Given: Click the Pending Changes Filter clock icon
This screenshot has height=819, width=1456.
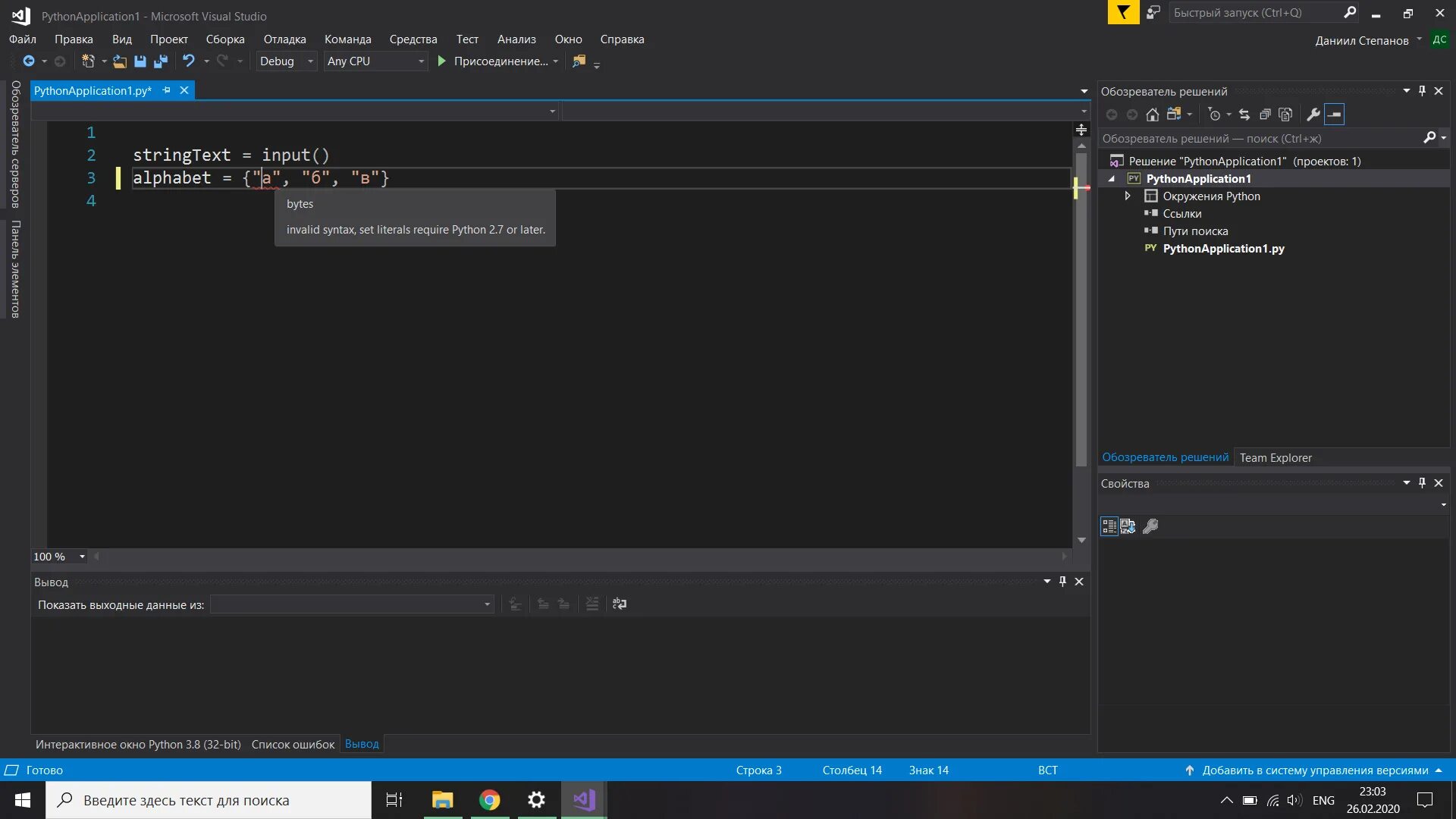Looking at the screenshot, I should tap(1215, 115).
